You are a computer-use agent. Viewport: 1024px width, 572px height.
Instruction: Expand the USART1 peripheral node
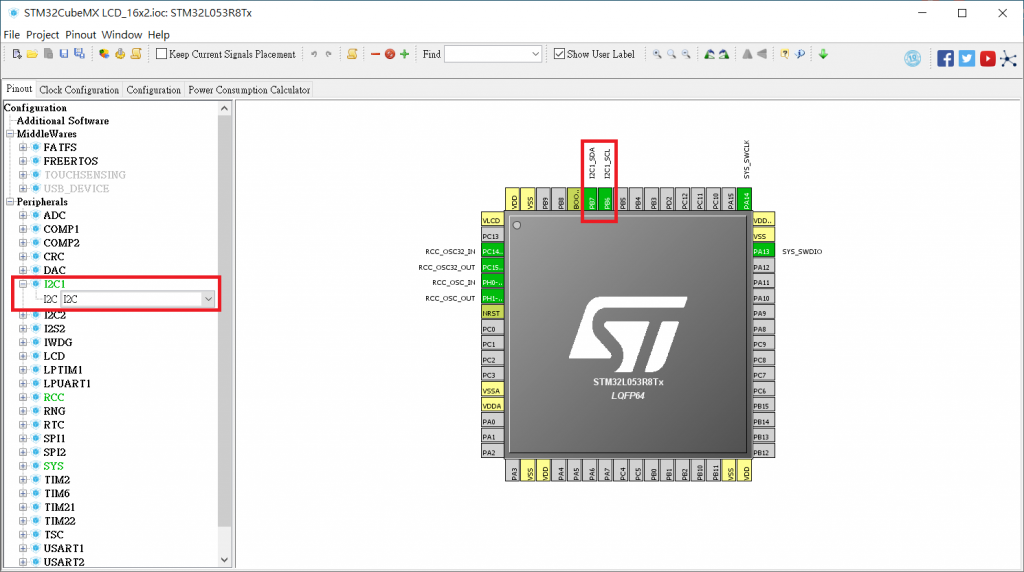tap(23, 548)
